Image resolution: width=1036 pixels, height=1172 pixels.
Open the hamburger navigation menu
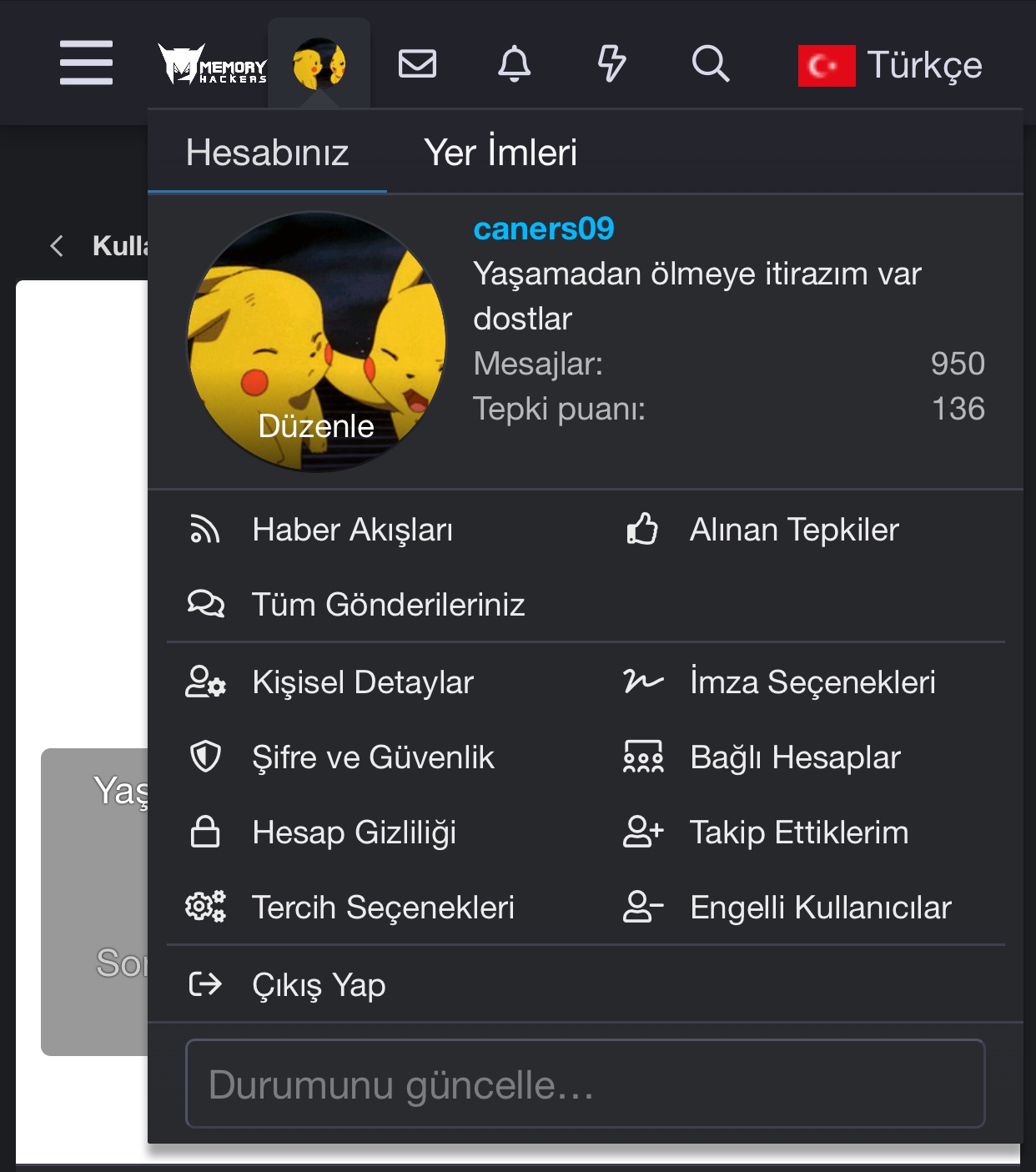coord(86,63)
